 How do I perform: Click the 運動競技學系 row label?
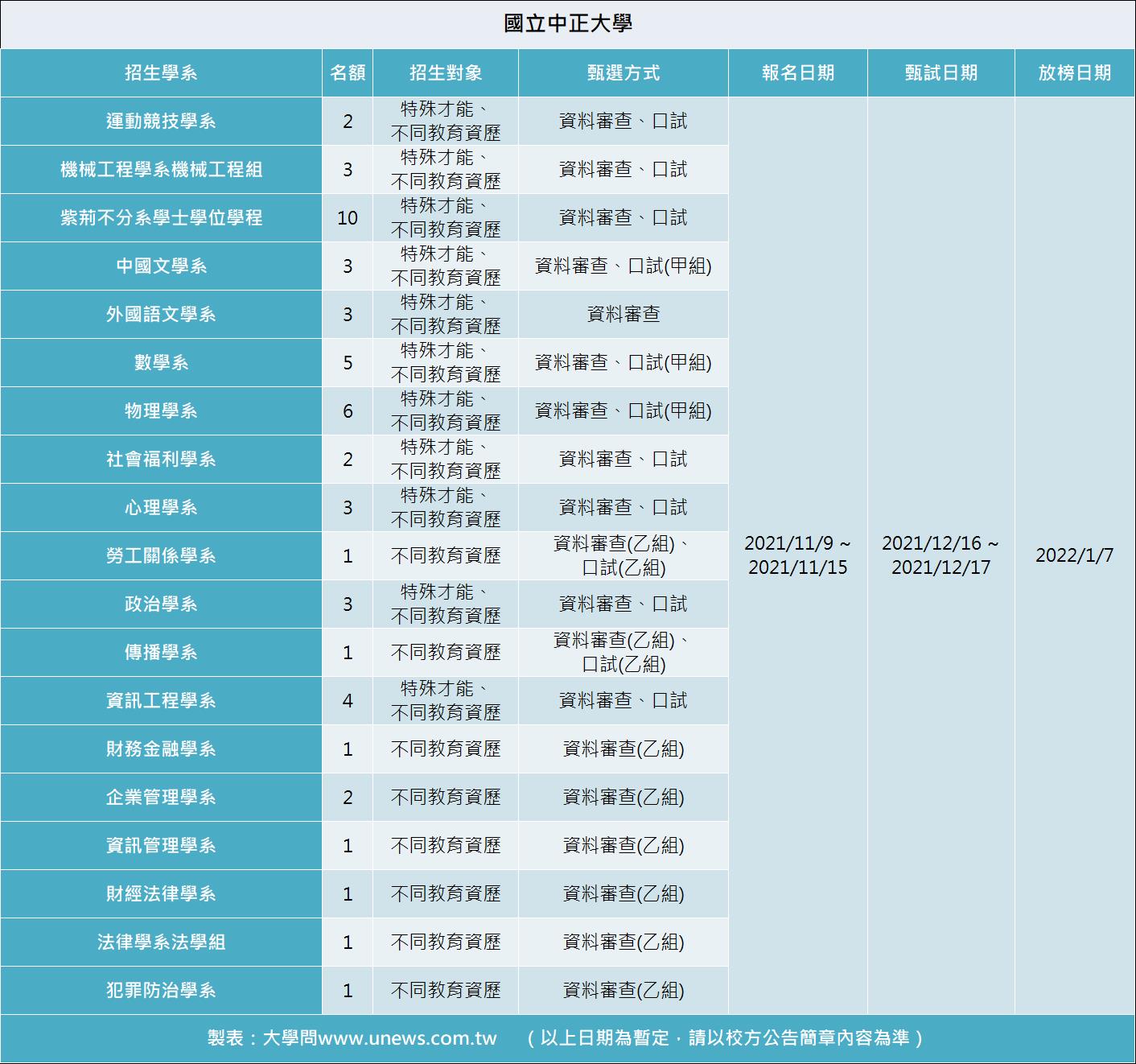pyautogui.click(x=161, y=122)
